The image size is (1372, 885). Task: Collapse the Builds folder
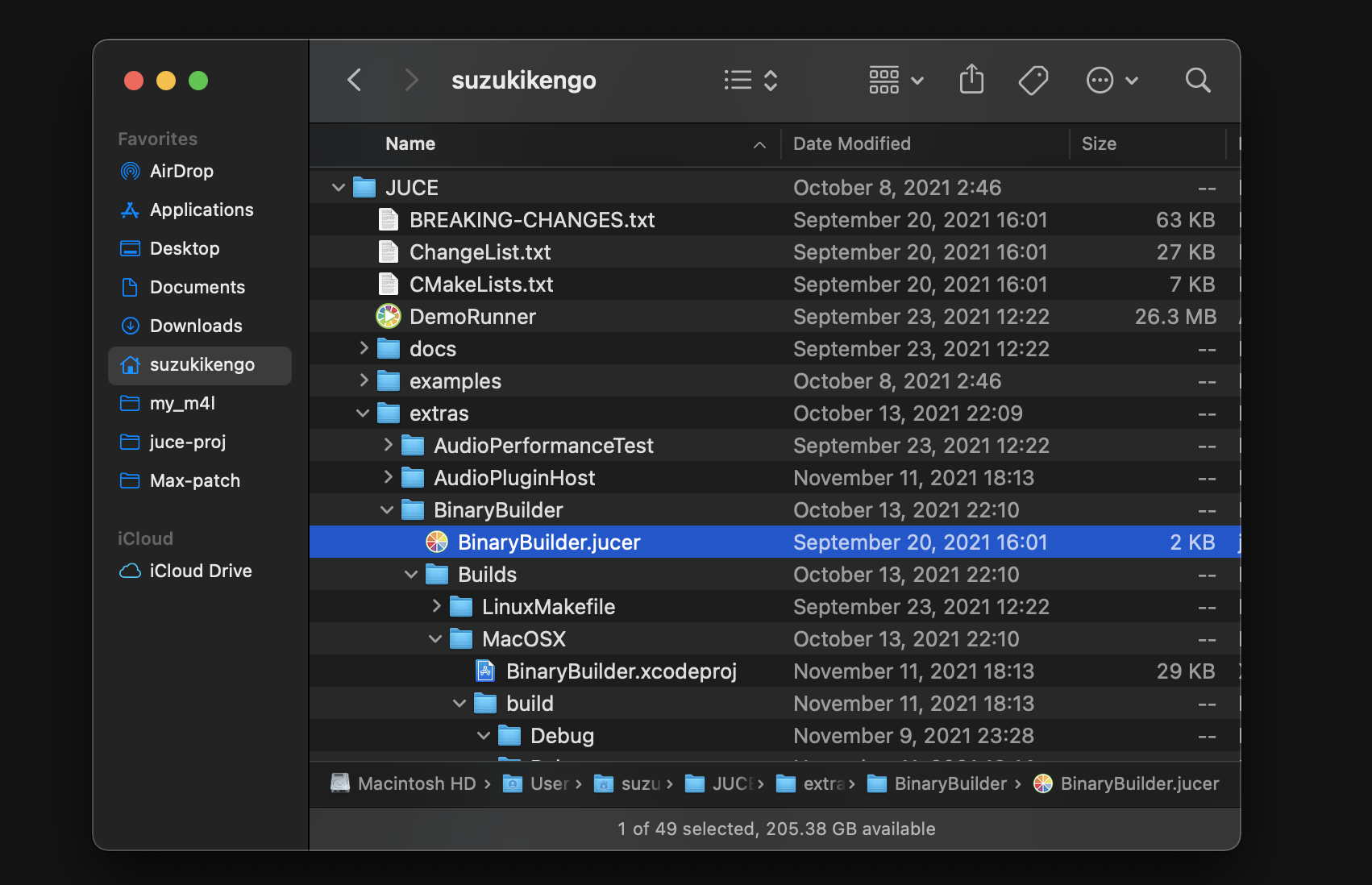(411, 575)
